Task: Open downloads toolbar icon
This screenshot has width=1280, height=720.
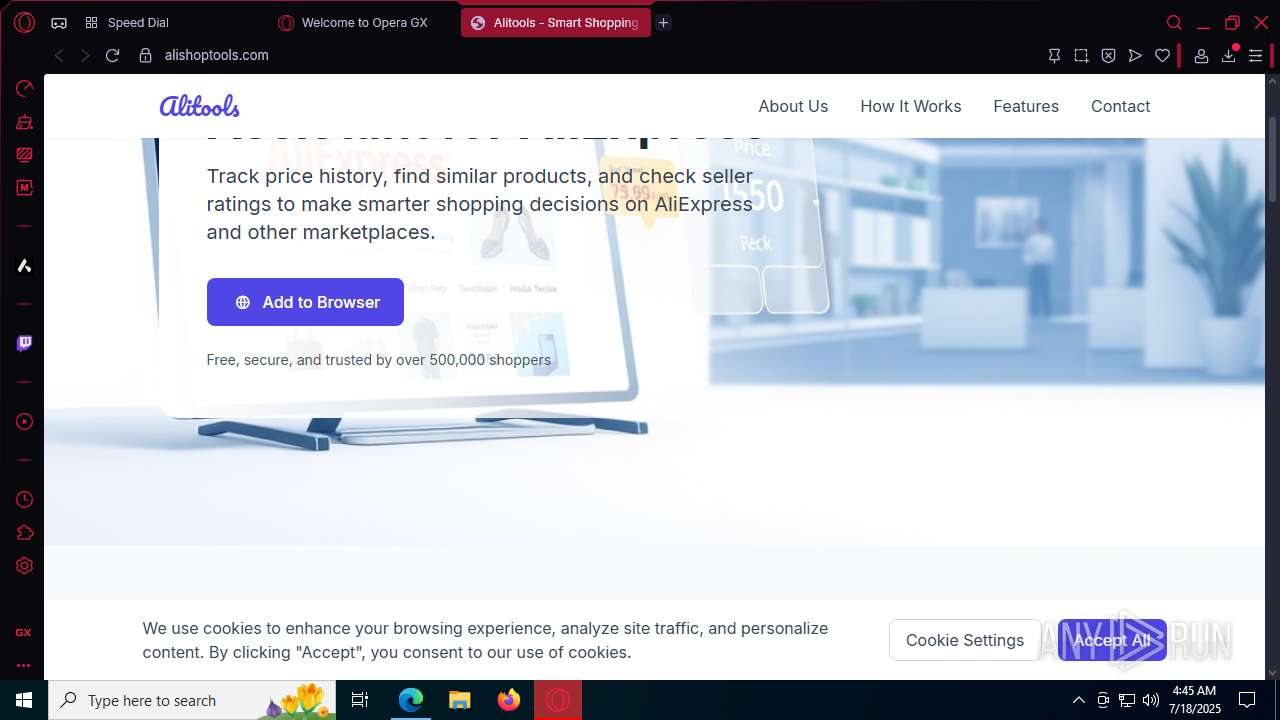Action: tap(1229, 56)
